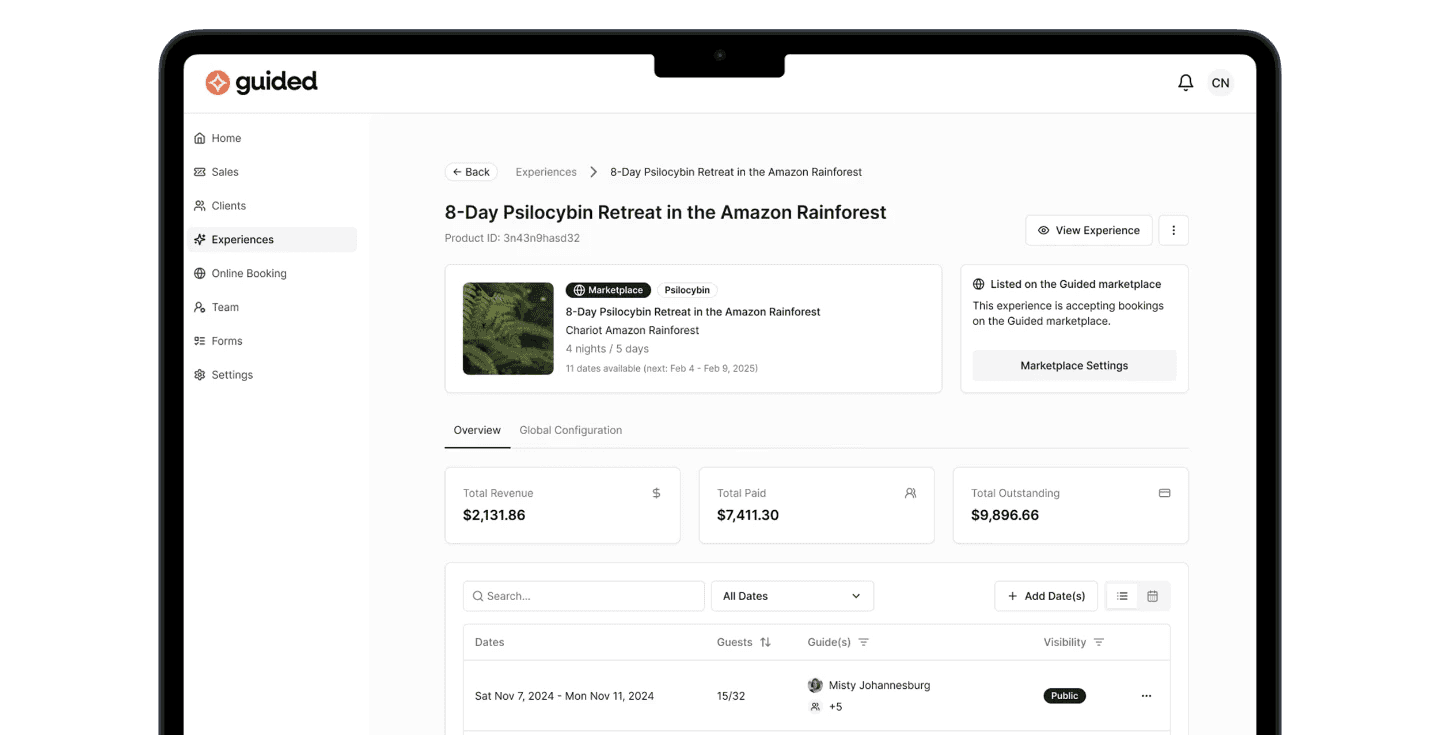Click the 15/32 guests value

click(x=731, y=696)
